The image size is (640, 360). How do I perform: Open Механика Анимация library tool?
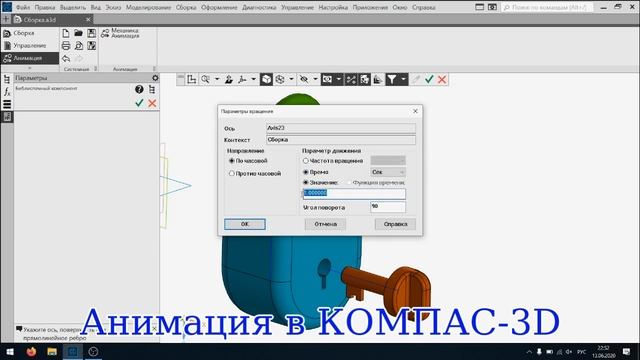click(120, 33)
